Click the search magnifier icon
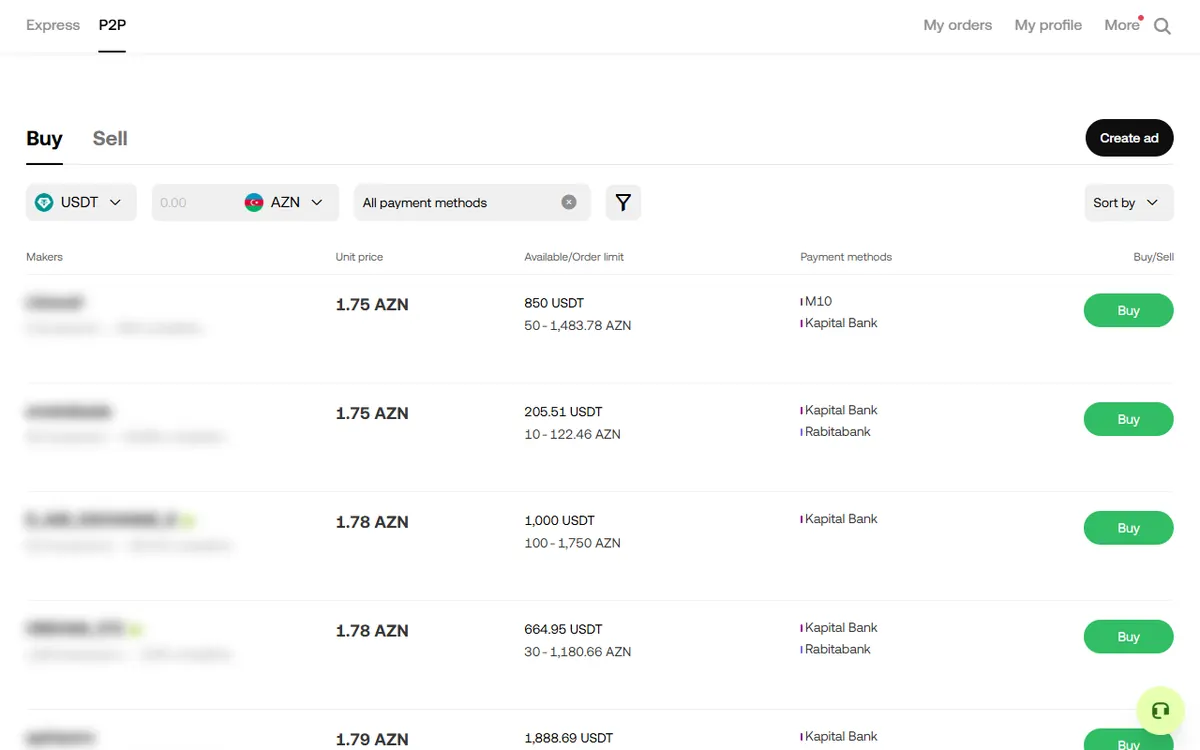1200x750 pixels. point(1162,26)
